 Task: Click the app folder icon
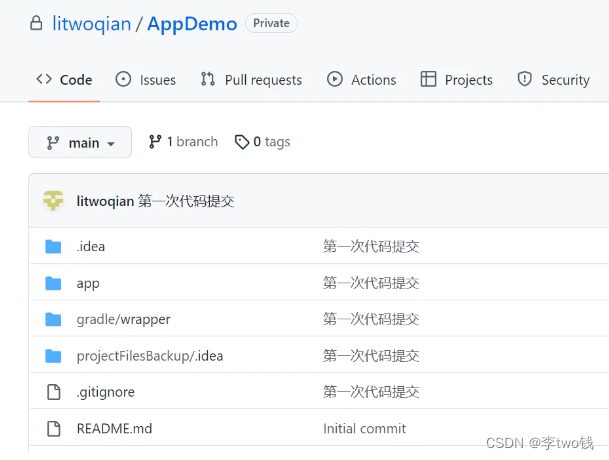[x=54, y=283]
